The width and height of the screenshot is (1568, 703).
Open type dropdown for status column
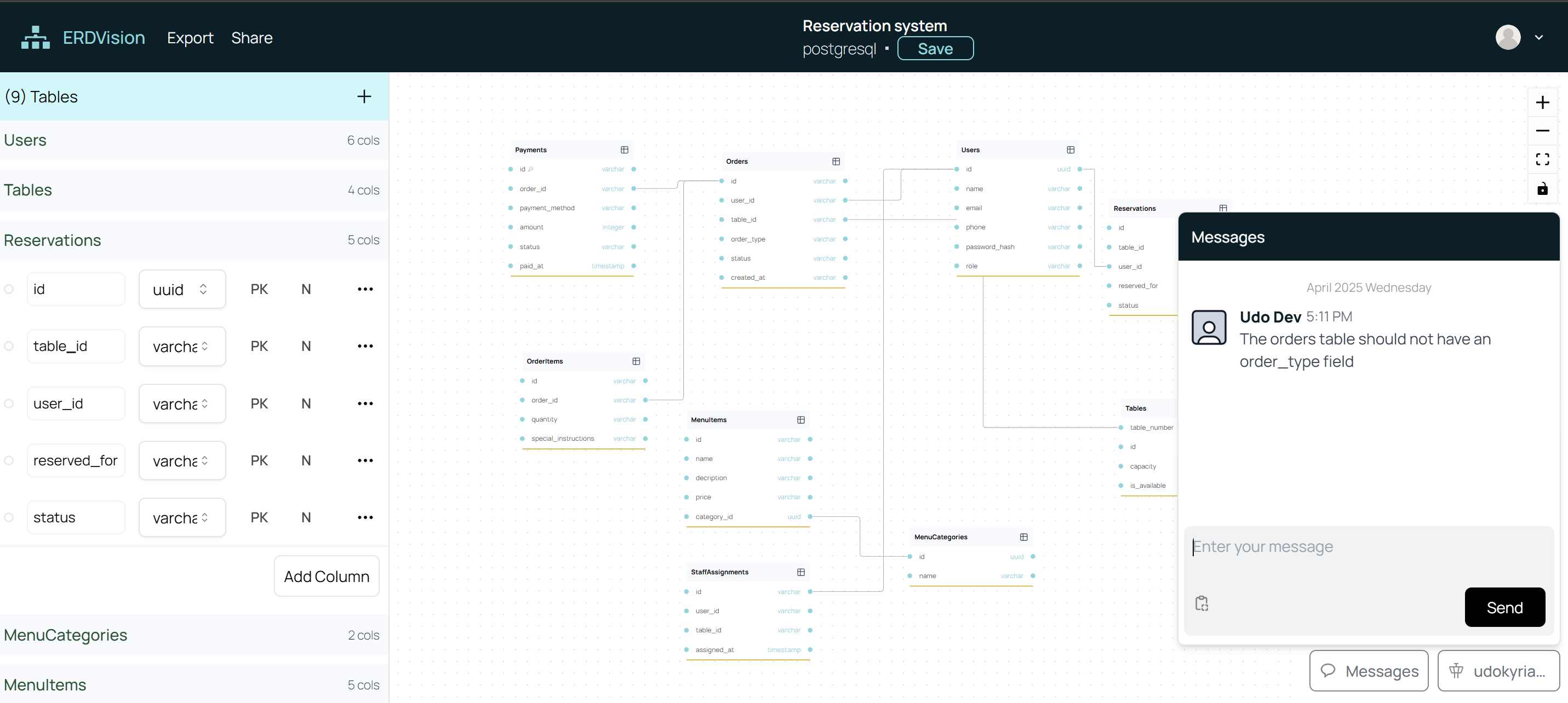[x=182, y=517]
